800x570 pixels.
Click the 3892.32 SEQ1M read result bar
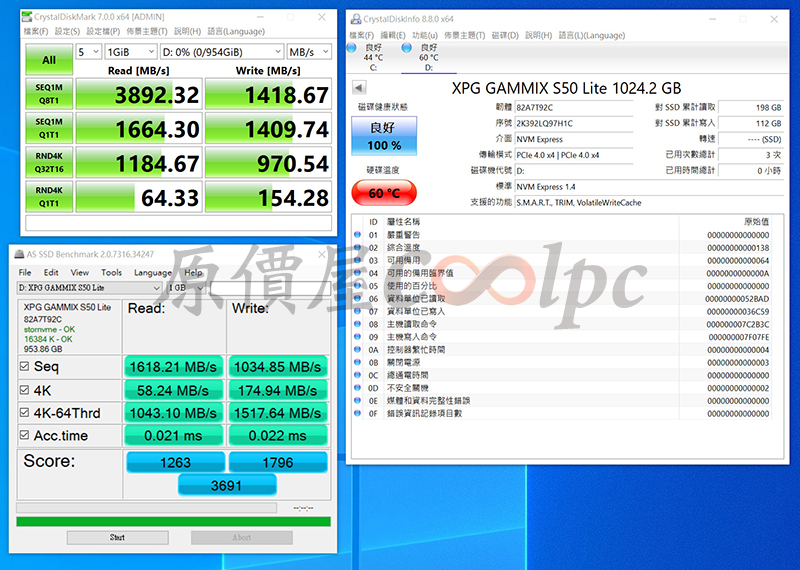coord(139,94)
